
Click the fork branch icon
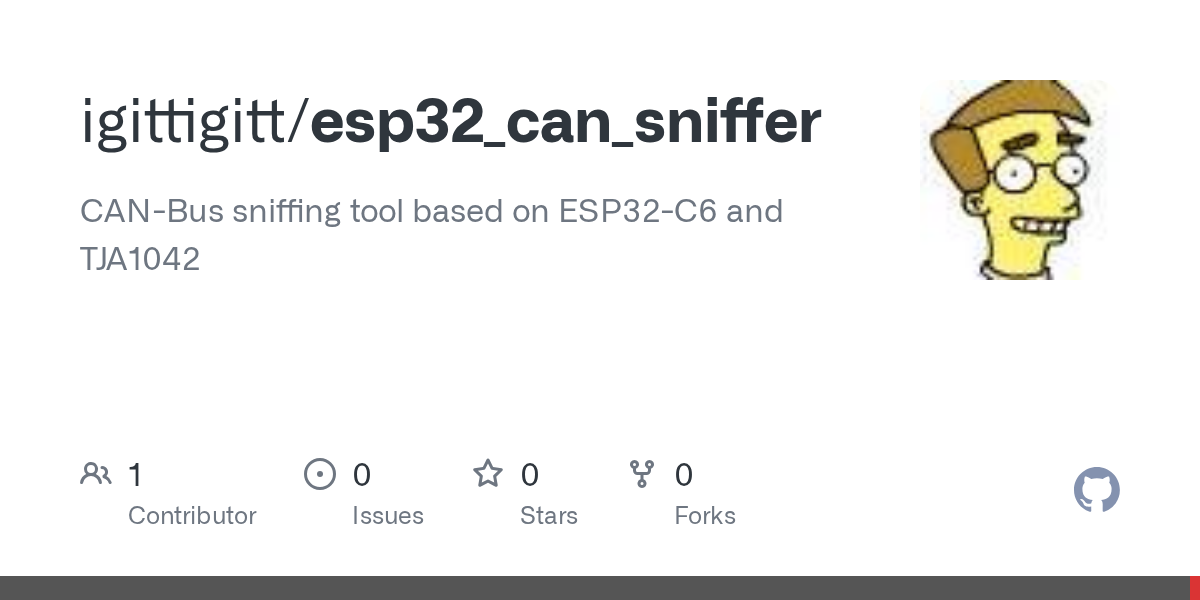(642, 474)
